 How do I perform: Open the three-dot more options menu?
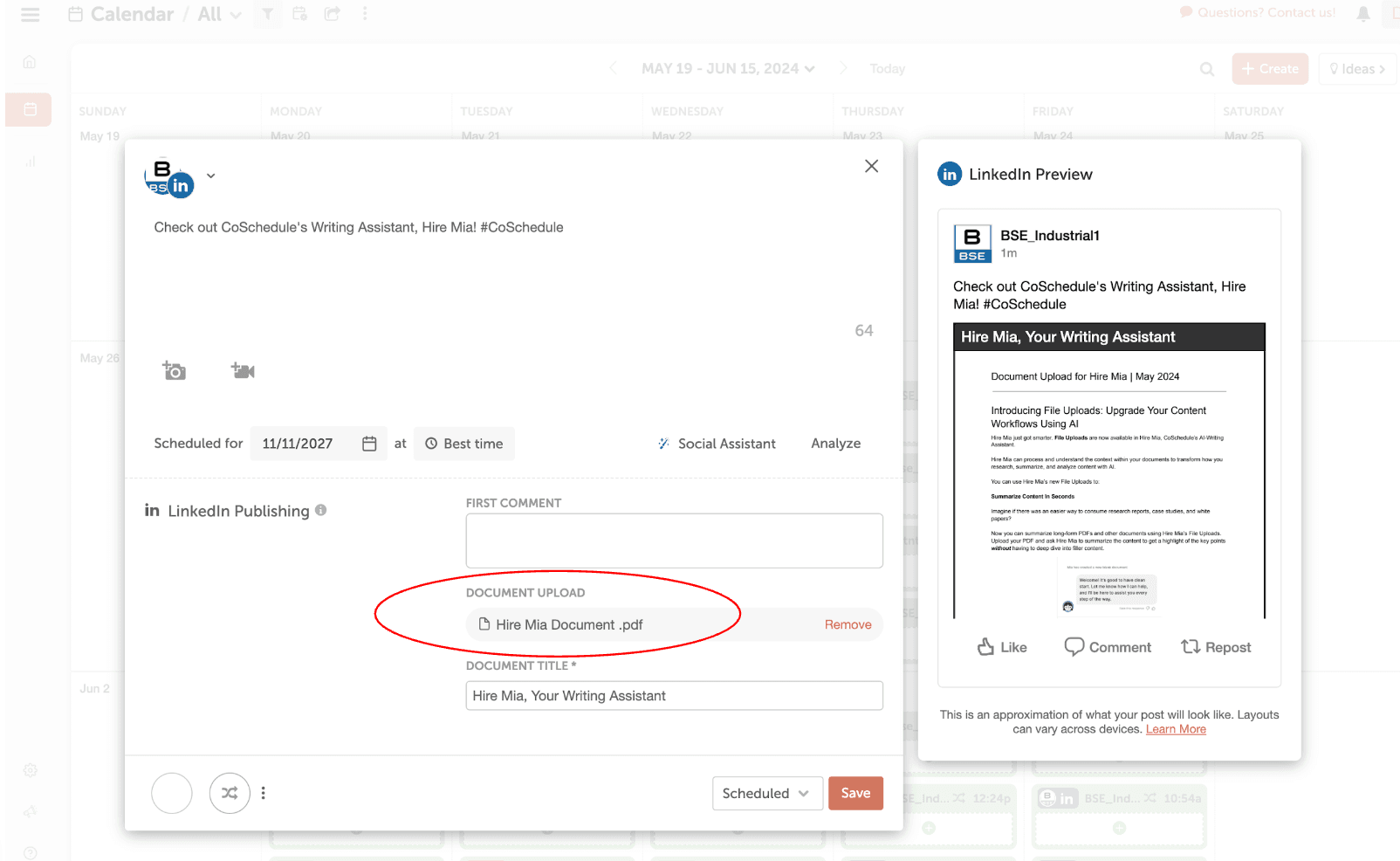(264, 793)
